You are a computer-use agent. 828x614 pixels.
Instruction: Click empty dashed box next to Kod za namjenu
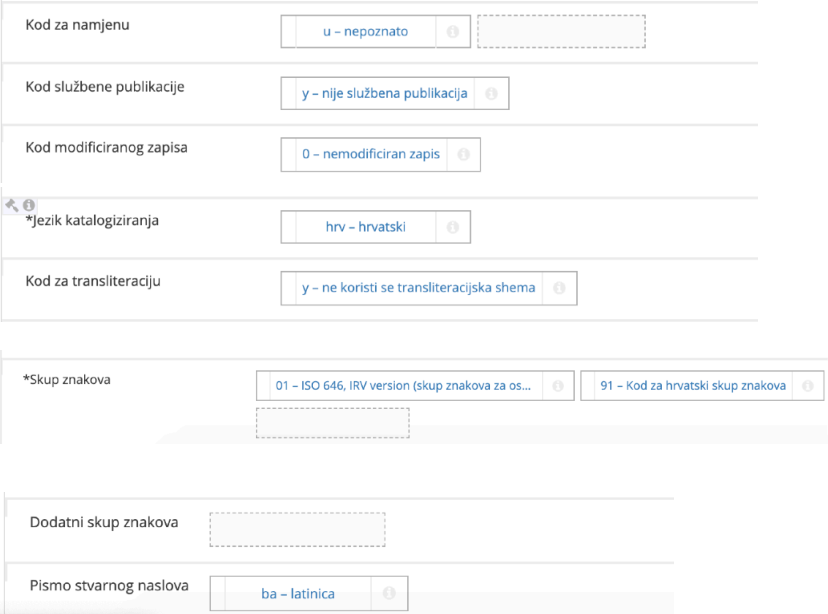pyautogui.click(x=561, y=32)
